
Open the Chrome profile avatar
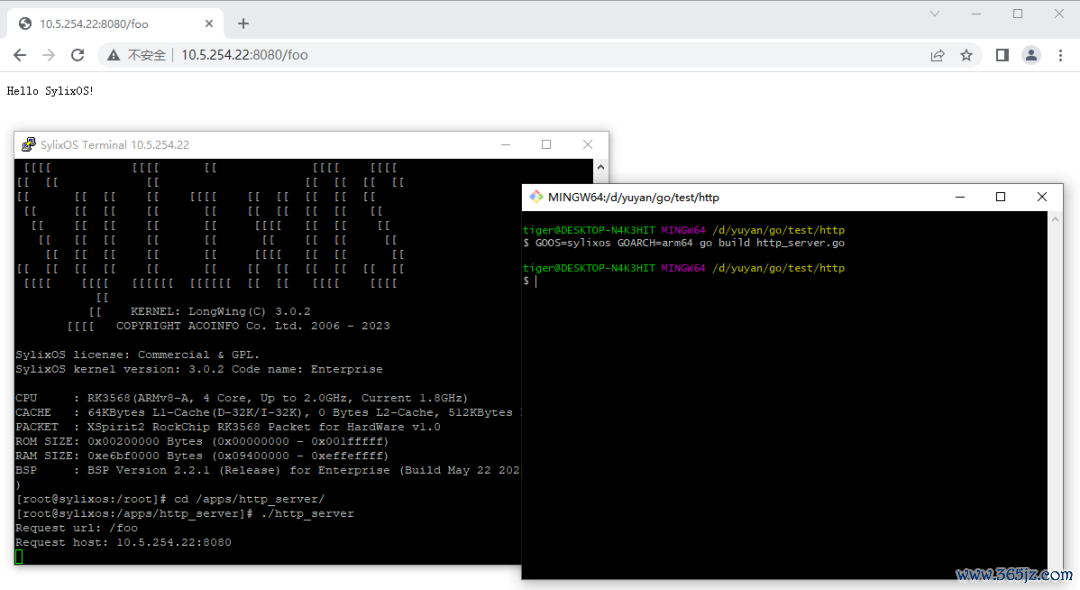1031,55
